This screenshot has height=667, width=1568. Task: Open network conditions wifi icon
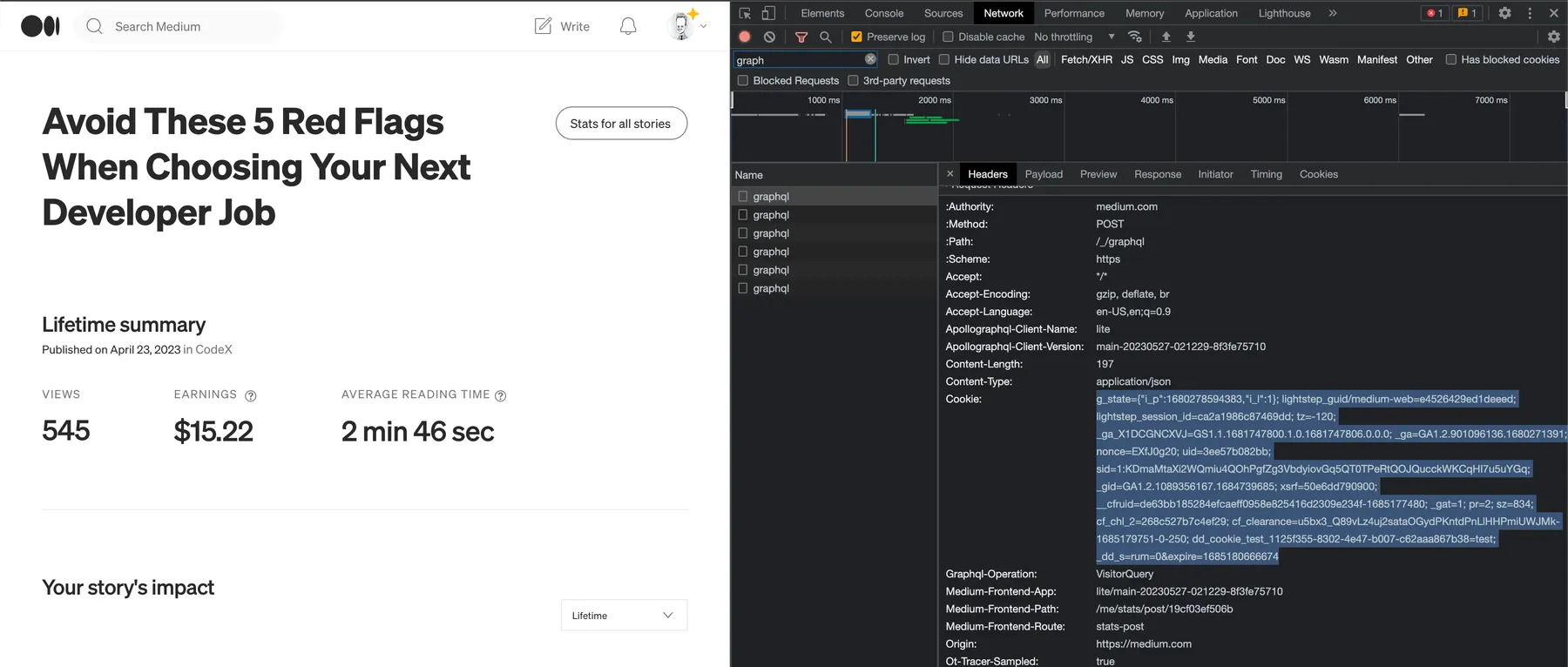(1135, 37)
